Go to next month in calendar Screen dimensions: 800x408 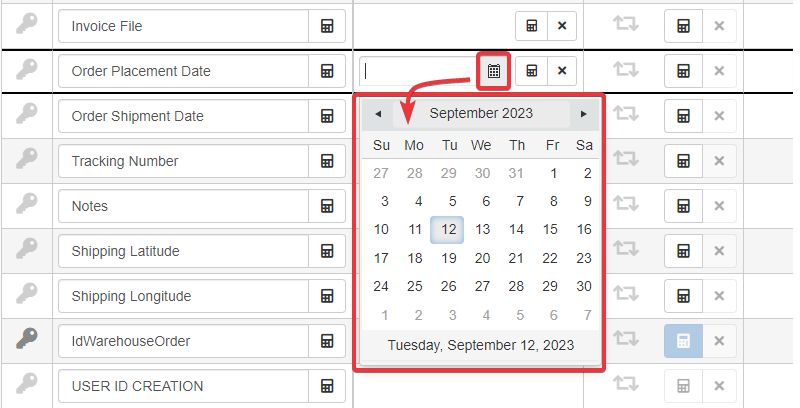(583, 114)
